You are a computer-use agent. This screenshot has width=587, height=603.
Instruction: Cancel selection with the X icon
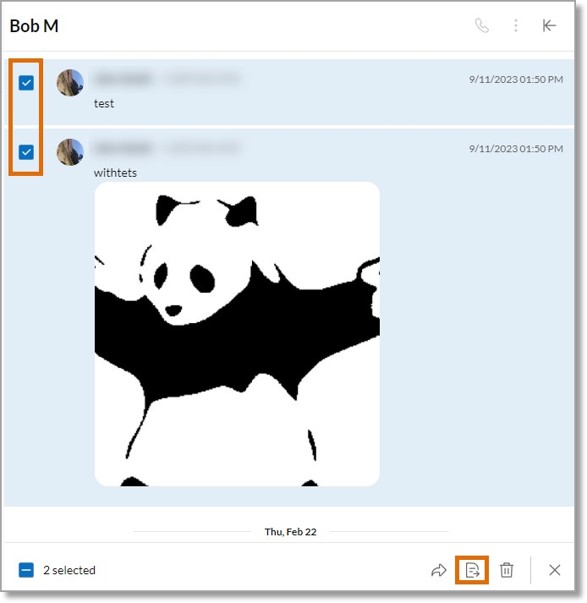[554, 570]
